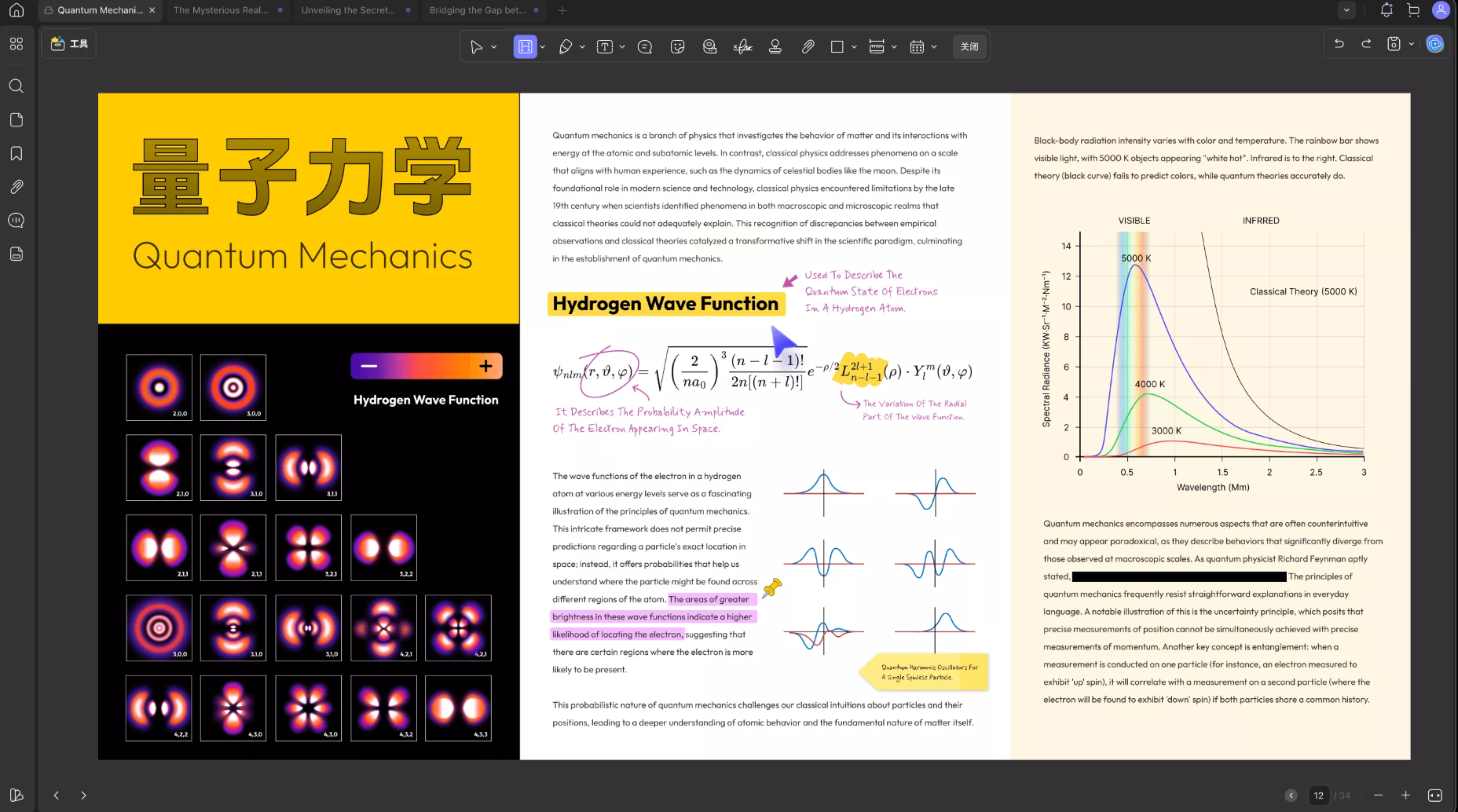Select the highlight text tool
Image resolution: width=1458 pixels, height=812 pixels.
point(525,47)
